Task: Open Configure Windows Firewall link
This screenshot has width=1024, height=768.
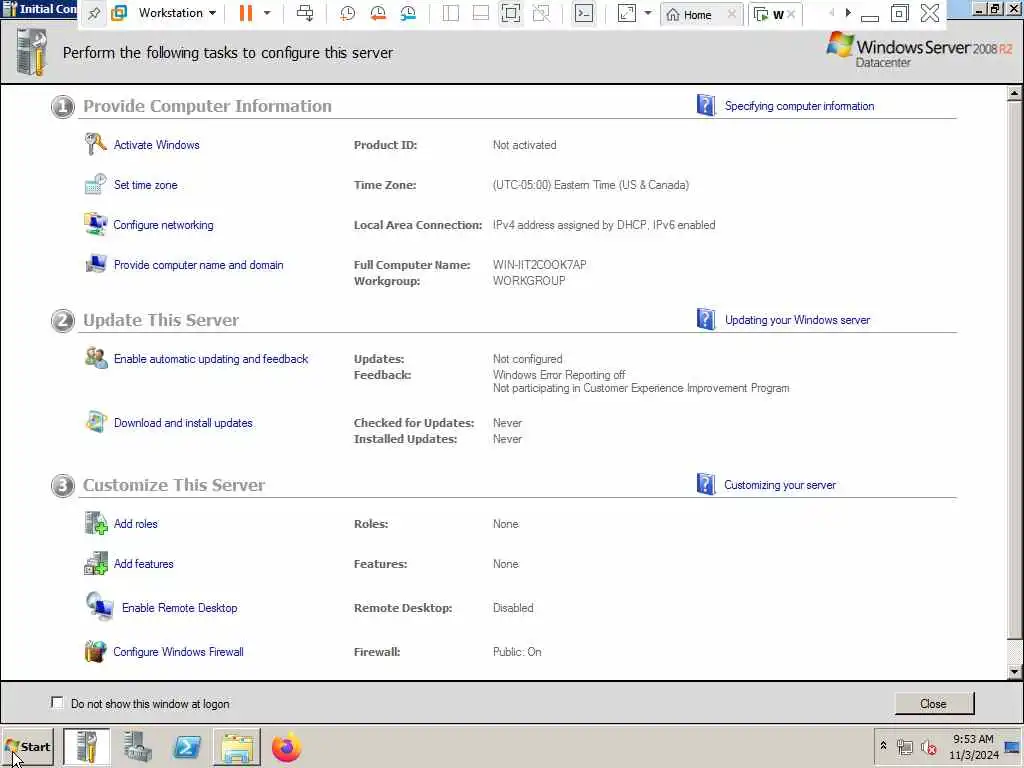Action: (x=178, y=652)
